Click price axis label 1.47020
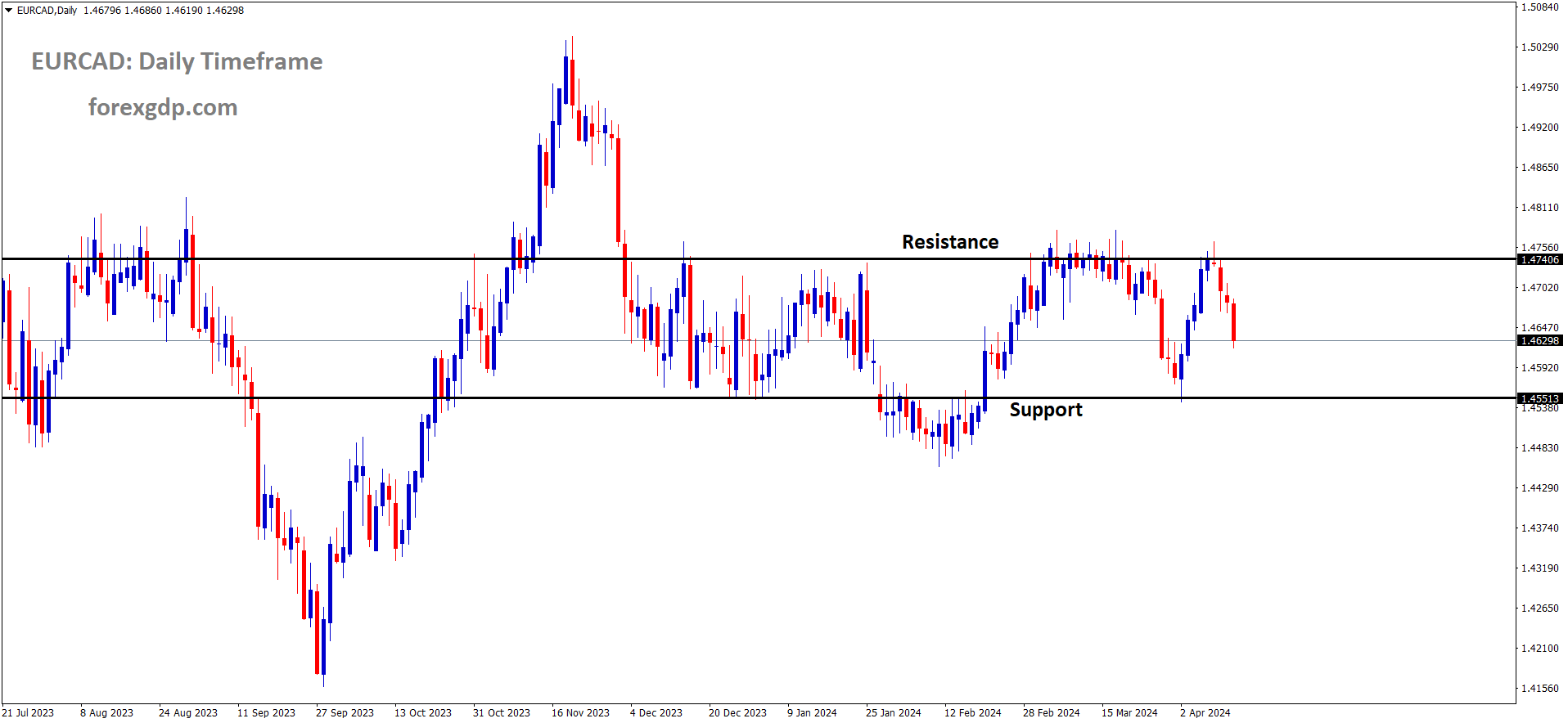 [1539, 288]
